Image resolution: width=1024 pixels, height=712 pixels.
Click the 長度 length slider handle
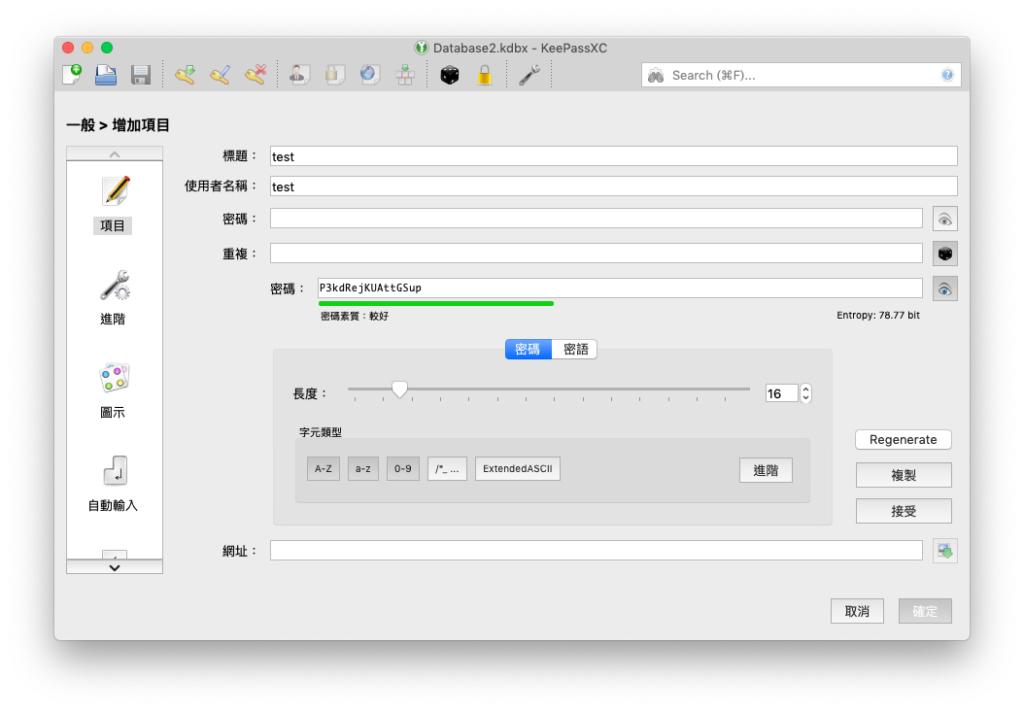pyautogui.click(x=400, y=390)
